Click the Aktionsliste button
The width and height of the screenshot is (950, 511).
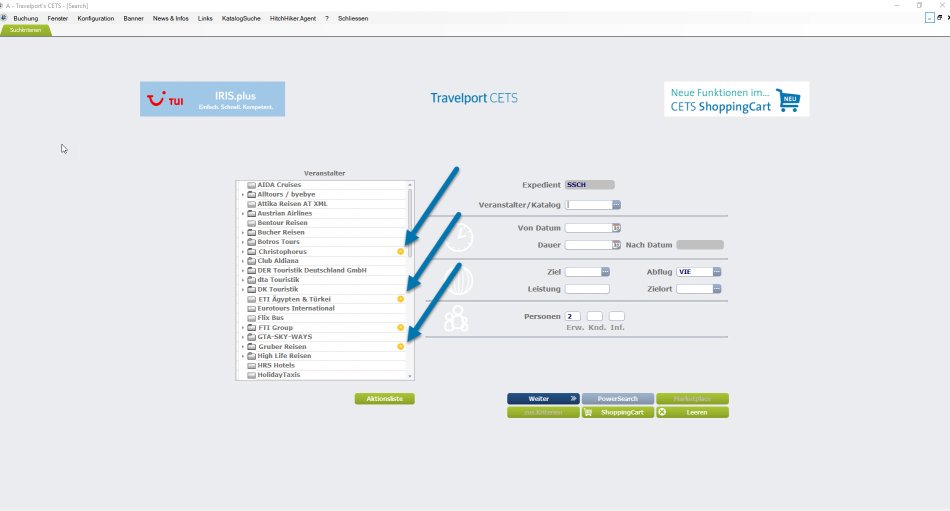tap(384, 399)
